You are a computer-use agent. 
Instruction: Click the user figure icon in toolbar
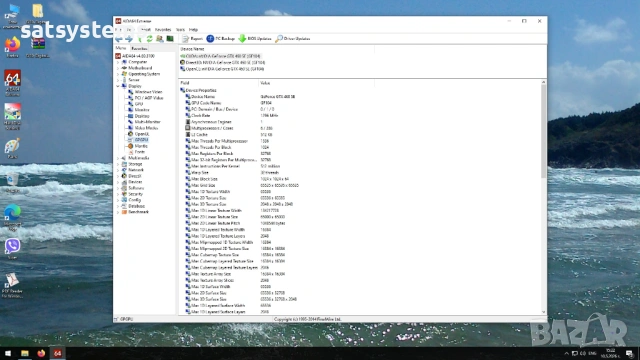tap(160, 39)
